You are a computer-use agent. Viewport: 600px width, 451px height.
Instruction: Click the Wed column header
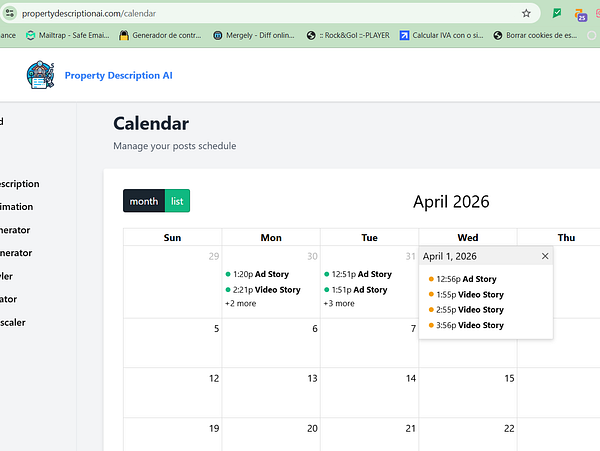pos(468,238)
